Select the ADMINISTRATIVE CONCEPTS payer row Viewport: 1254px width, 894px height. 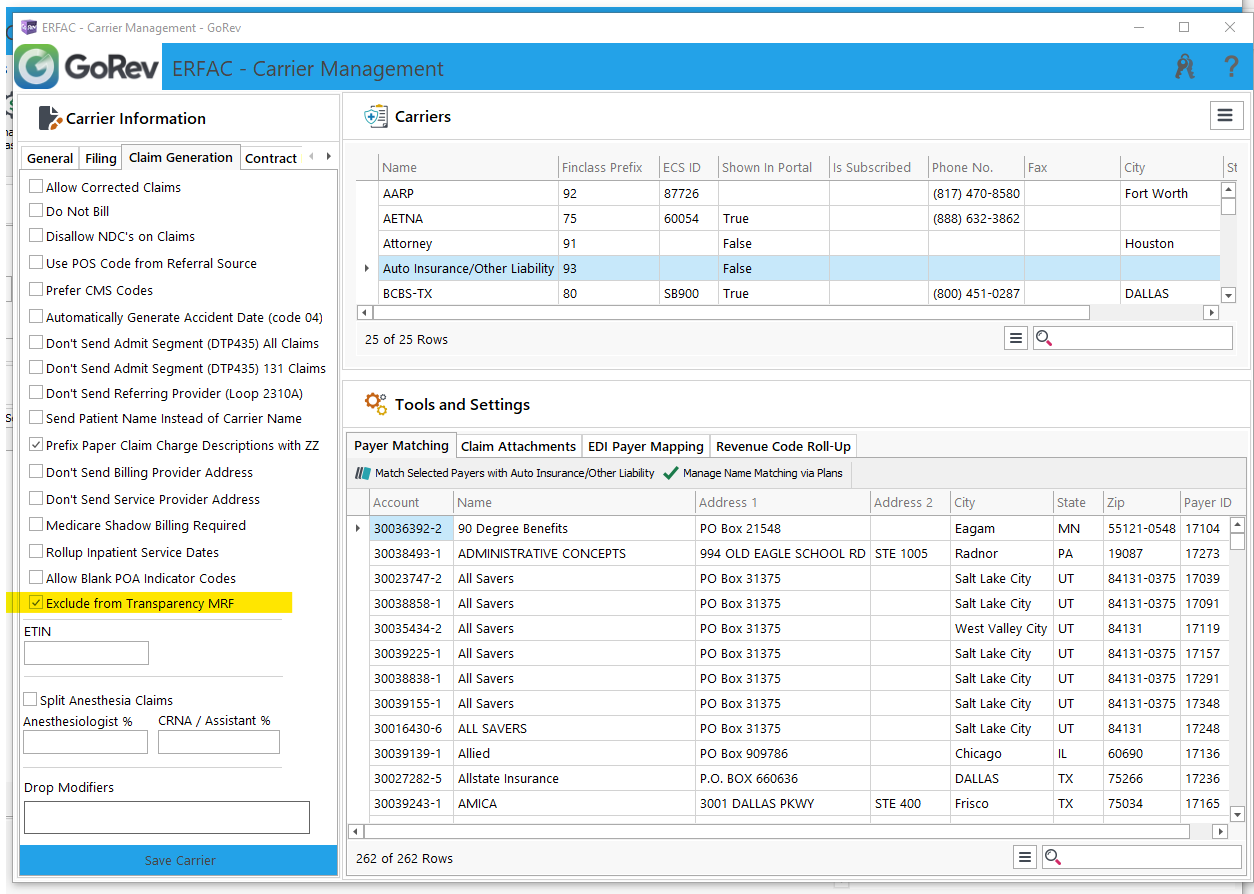pyautogui.click(x=788, y=553)
